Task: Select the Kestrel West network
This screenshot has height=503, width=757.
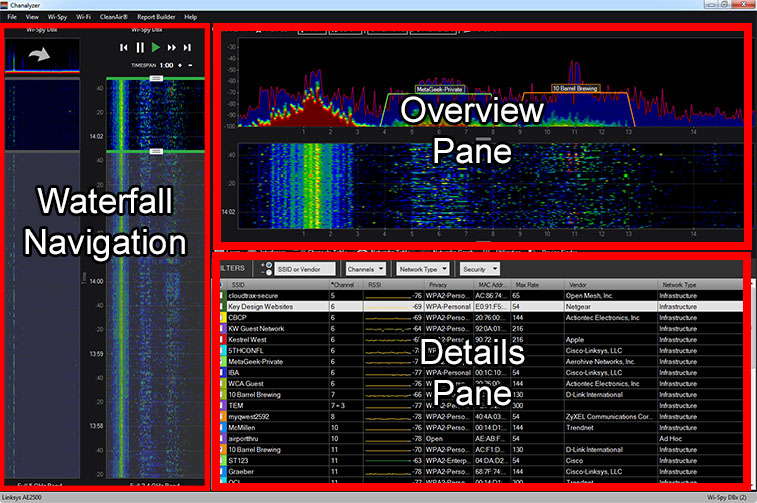Action: [x=247, y=340]
